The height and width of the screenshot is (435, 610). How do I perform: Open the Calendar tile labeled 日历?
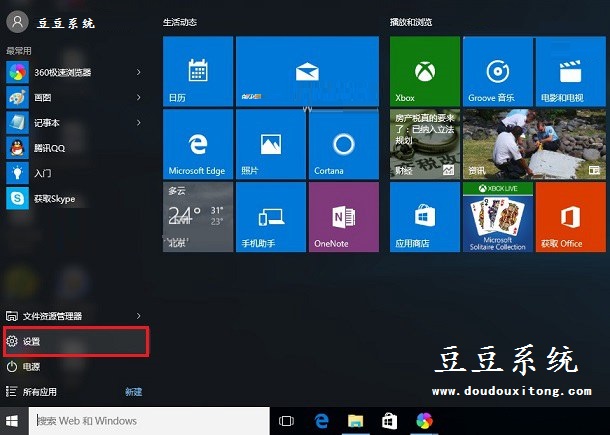pyautogui.click(x=198, y=71)
